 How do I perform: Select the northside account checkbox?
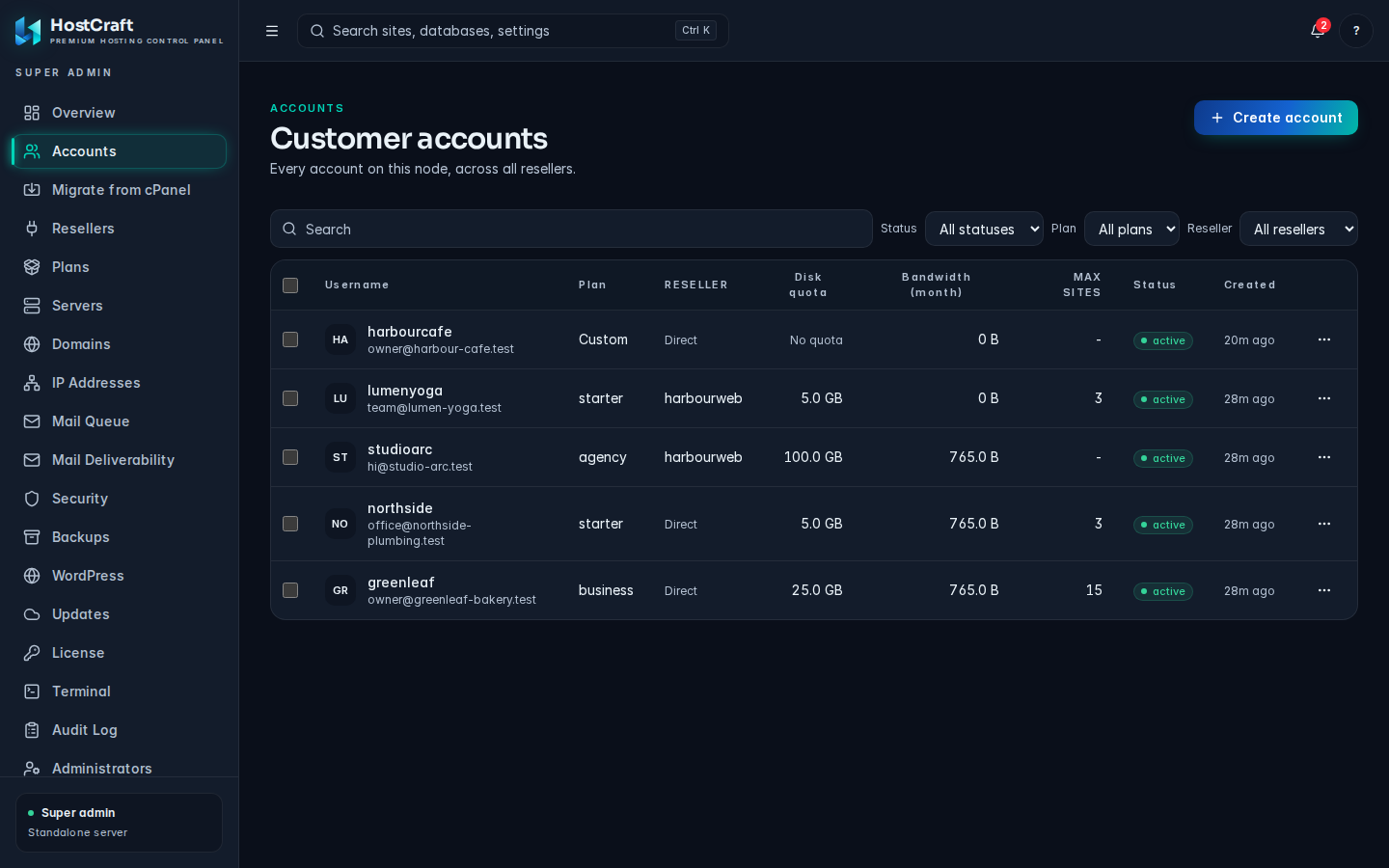[x=290, y=524]
